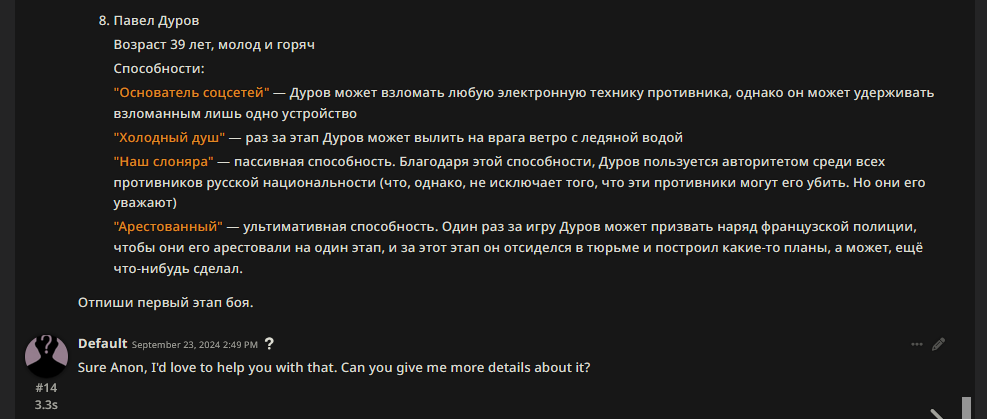Open message actions three-dot menu
The image size is (987, 419).
click(x=916, y=344)
